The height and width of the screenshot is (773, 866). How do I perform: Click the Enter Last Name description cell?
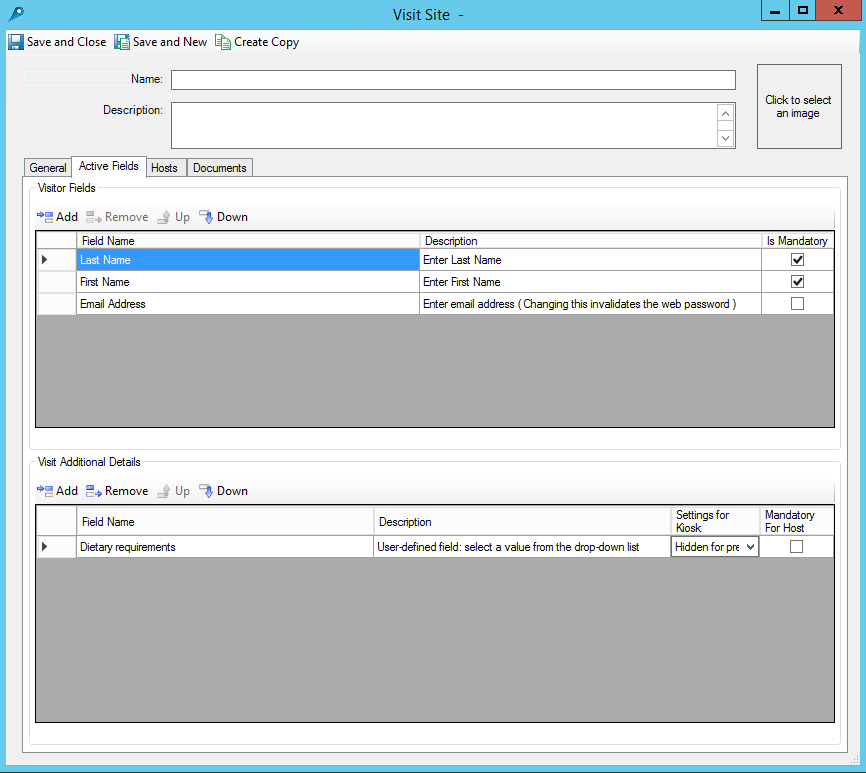coord(590,260)
